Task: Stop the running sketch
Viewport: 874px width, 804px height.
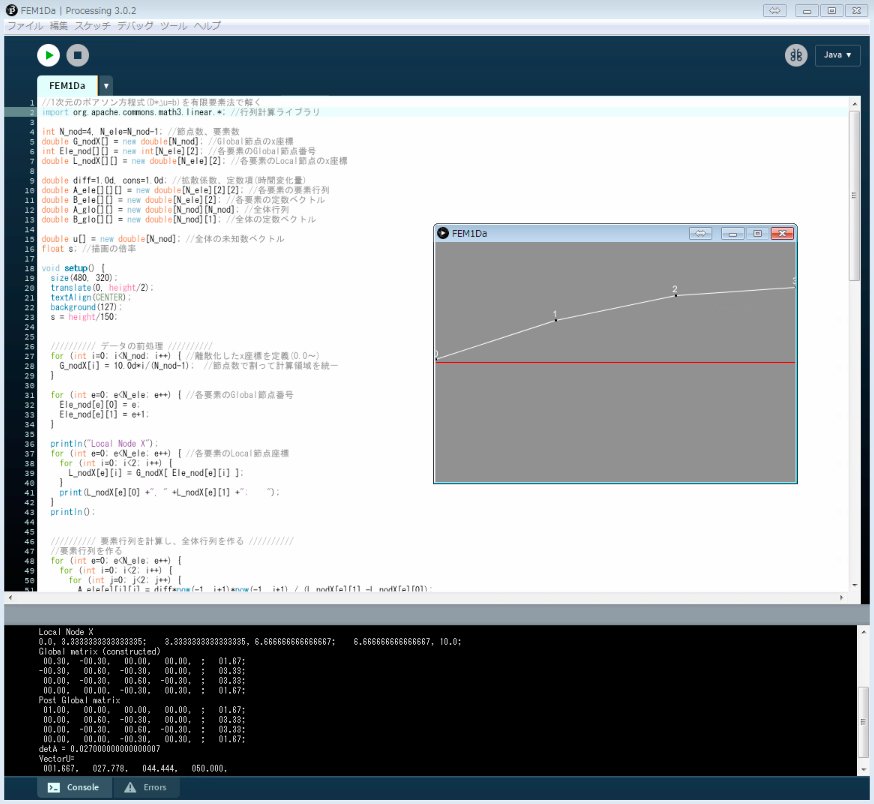Action: [x=77, y=55]
